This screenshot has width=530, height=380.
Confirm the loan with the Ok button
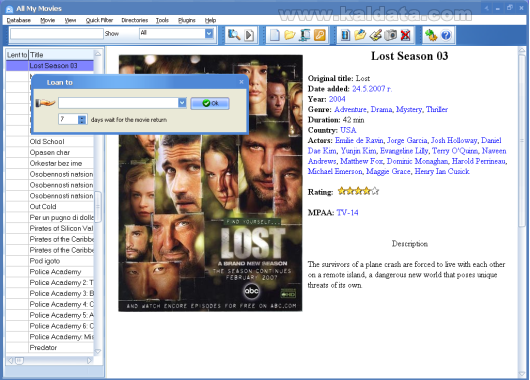tap(210, 103)
